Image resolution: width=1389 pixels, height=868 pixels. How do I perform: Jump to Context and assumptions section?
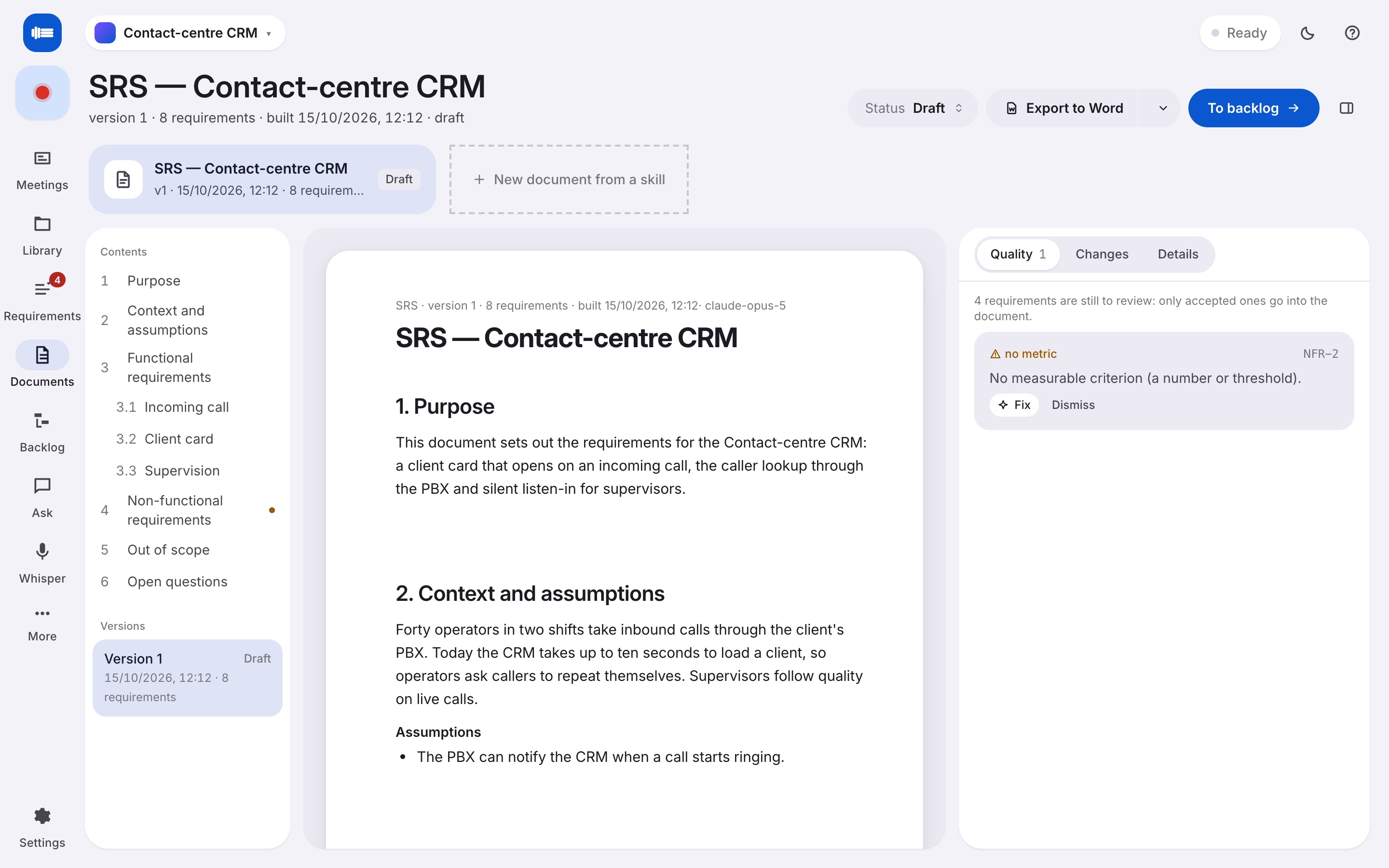pos(187,320)
